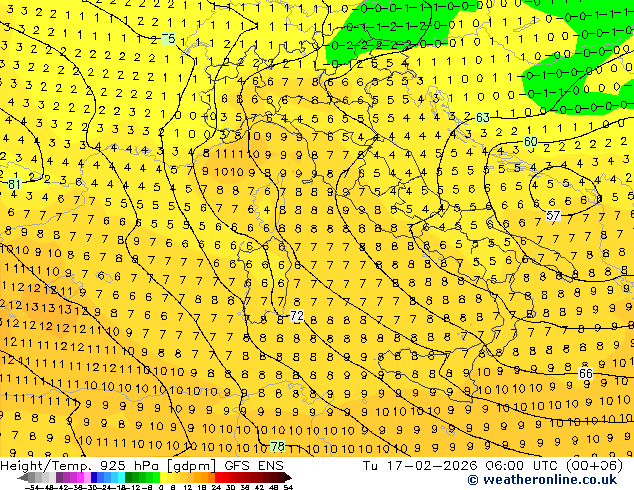Click the contour label 78

(x=277, y=446)
